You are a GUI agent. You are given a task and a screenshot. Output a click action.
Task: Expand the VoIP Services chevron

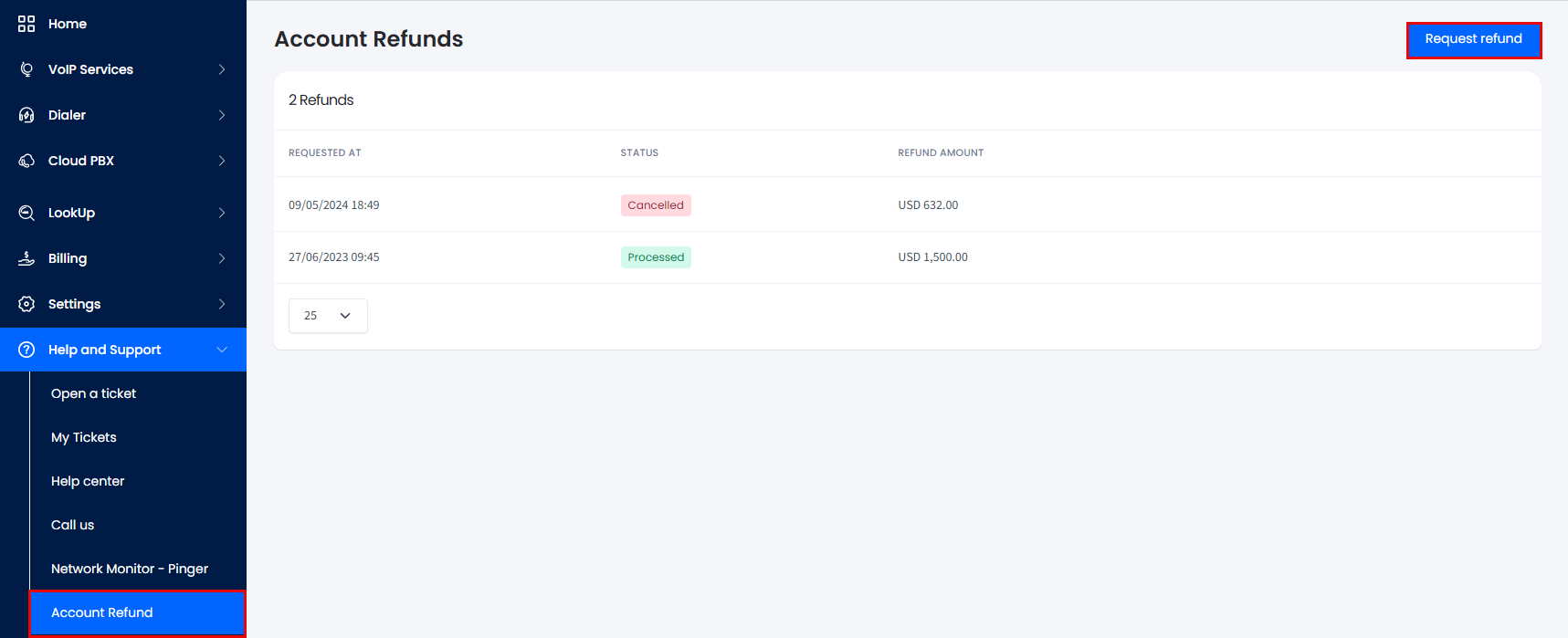pos(222,69)
